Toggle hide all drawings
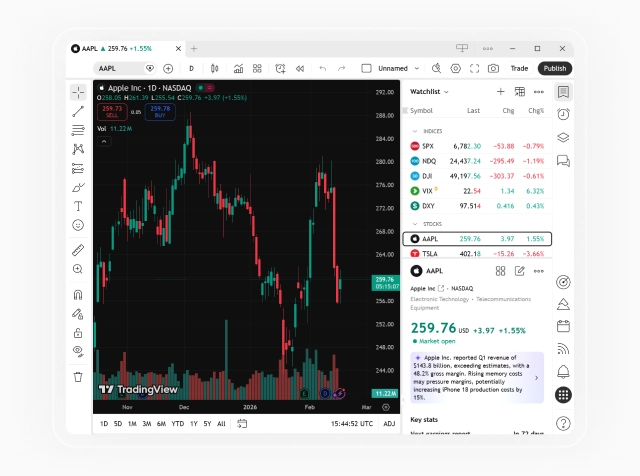 (x=78, y=351)
